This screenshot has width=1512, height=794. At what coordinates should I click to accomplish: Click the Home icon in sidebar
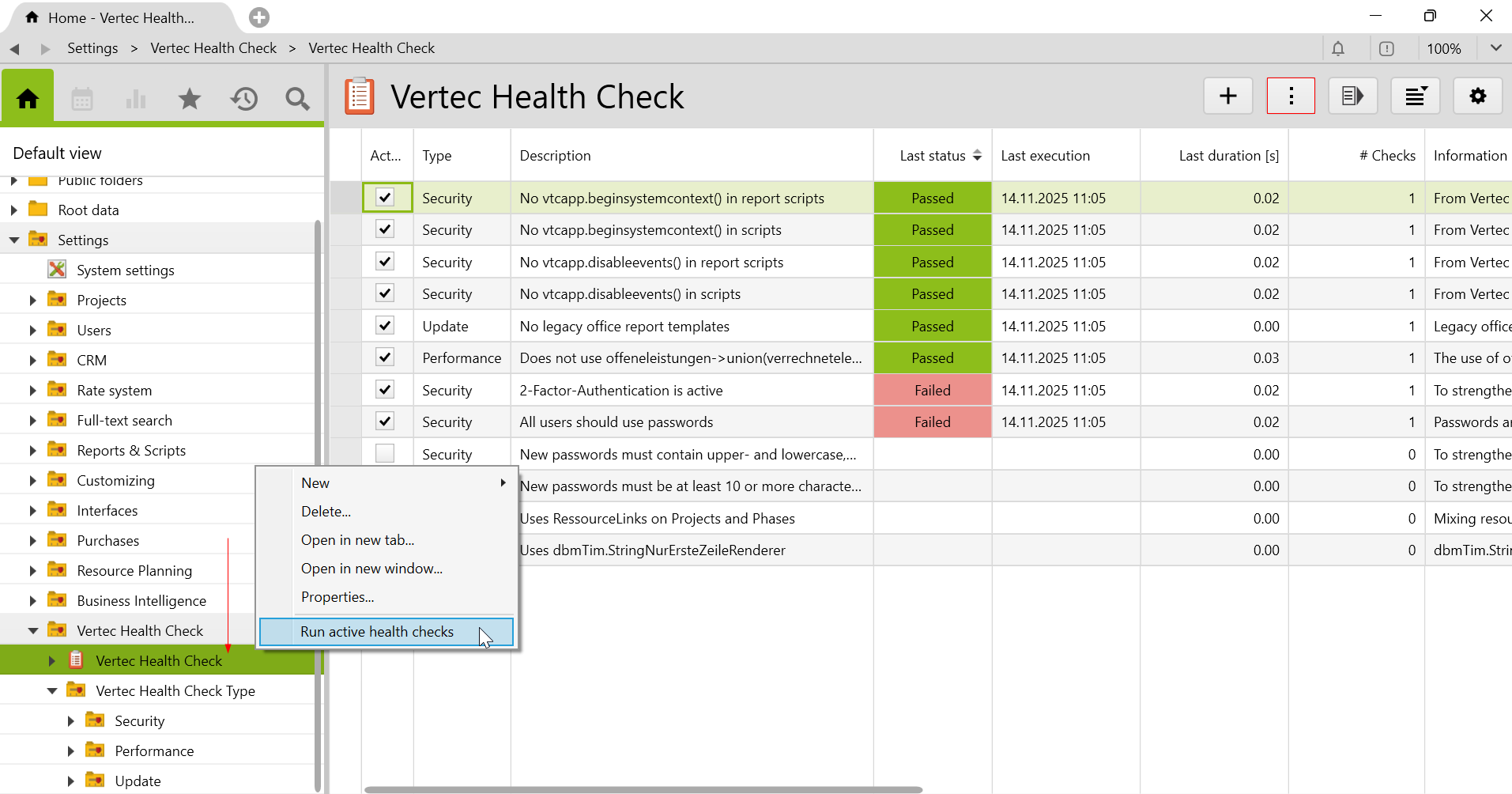[28, 98]
